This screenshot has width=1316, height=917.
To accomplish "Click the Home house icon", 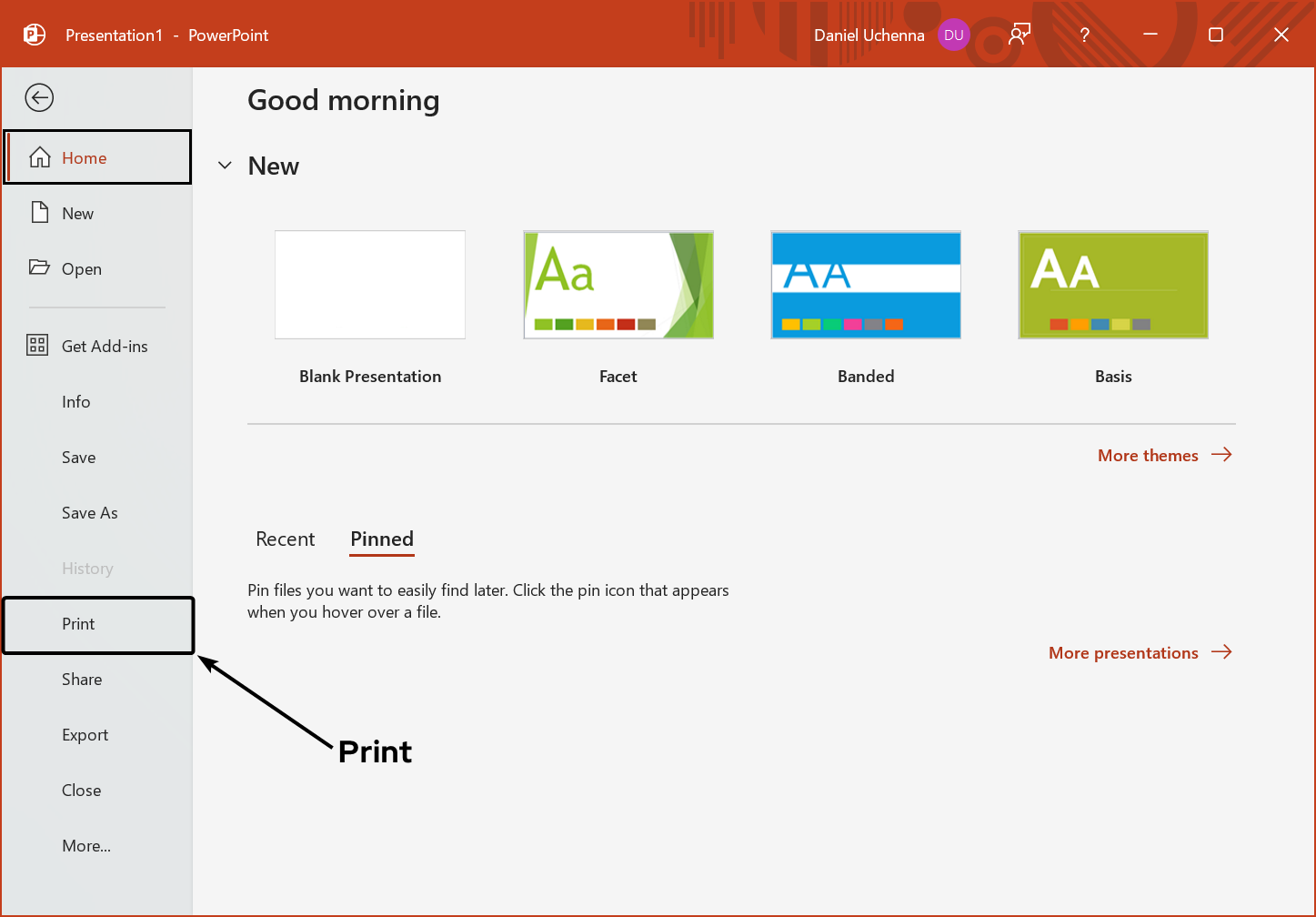I will tap(39, 157).
